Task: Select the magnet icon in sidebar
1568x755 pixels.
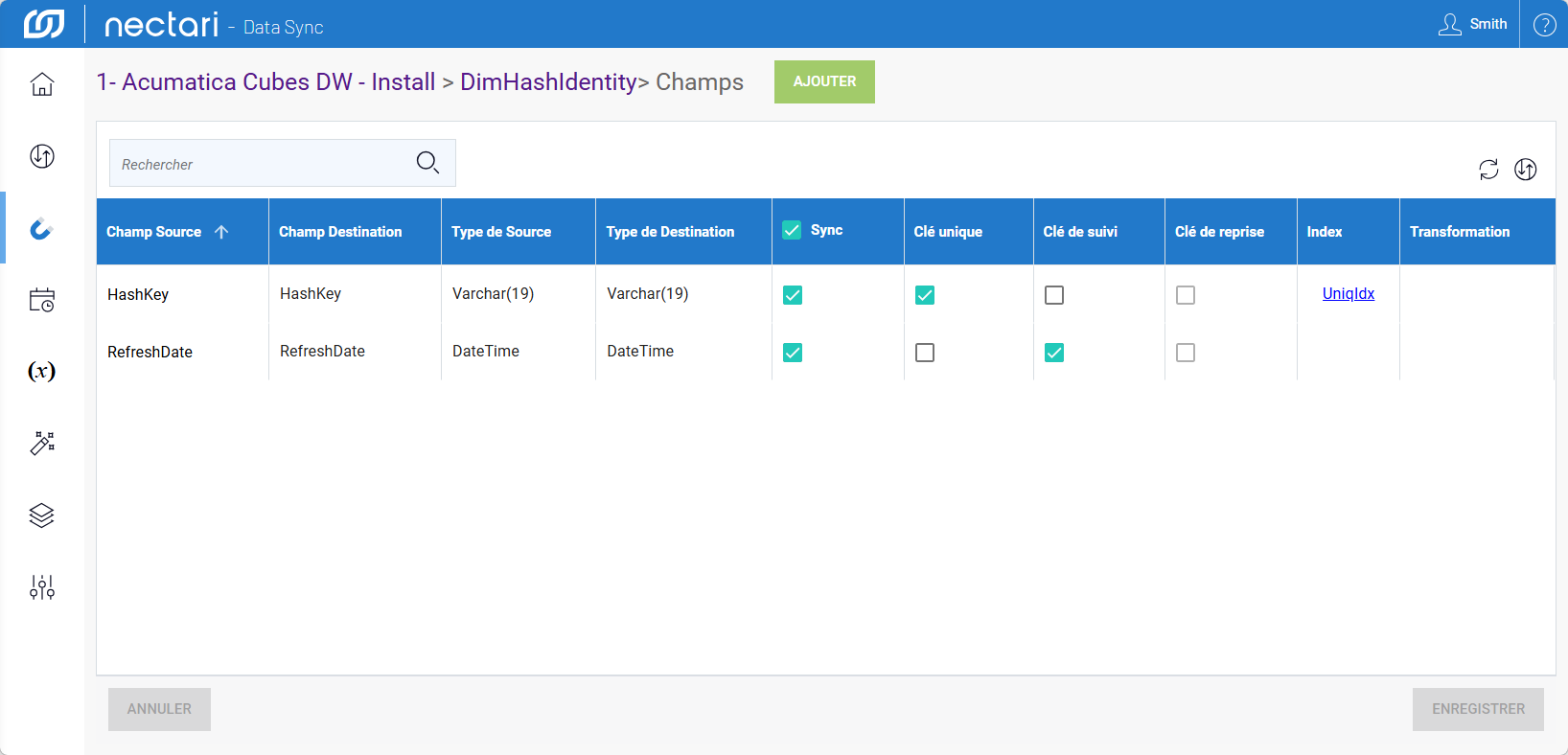Action: pyautogui.click(x=41, y=228)
